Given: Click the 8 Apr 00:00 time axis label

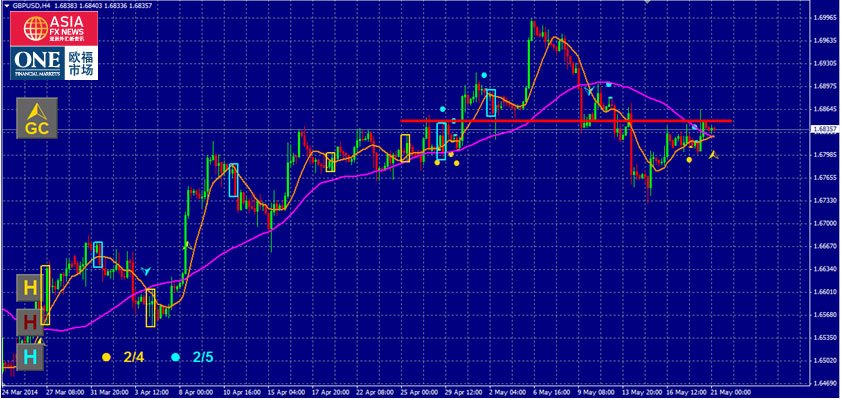Looking at the screenshot, I should pyautogui.click(x=188, y=392).
